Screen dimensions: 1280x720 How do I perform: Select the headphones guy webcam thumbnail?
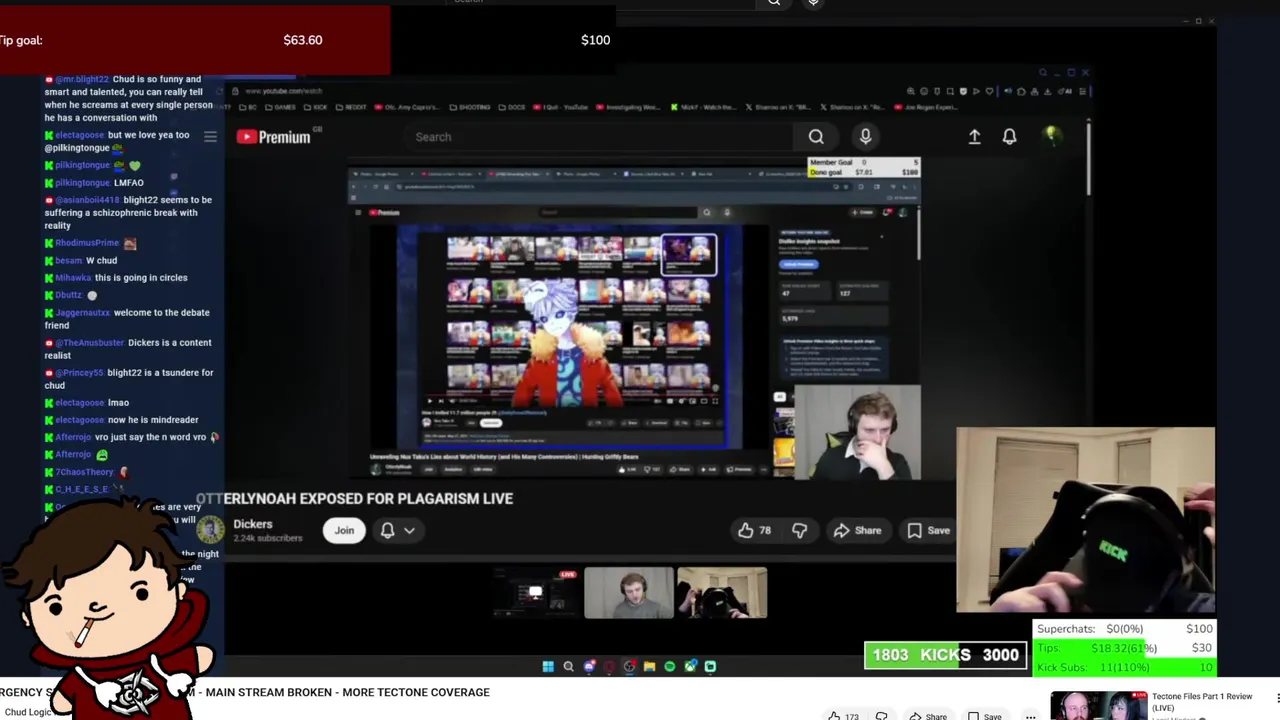[x=629, y=593]
